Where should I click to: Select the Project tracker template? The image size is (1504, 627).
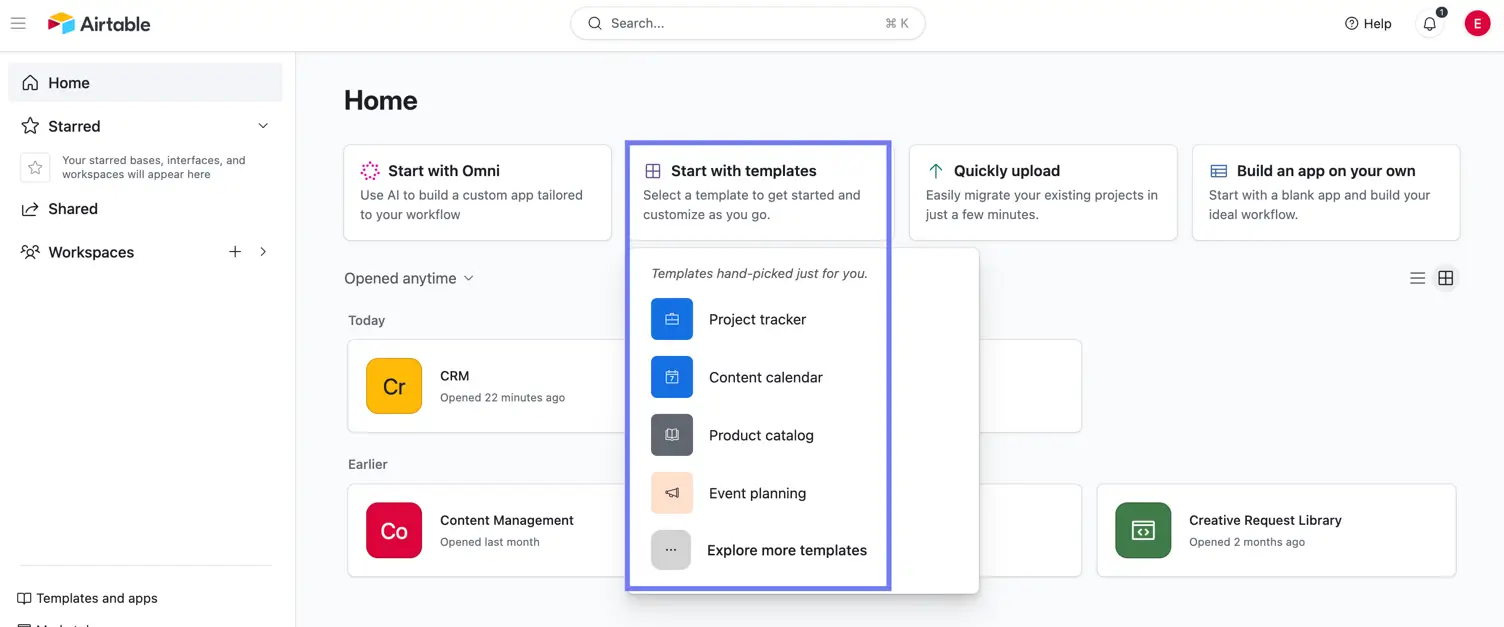[x=757, y=320]
